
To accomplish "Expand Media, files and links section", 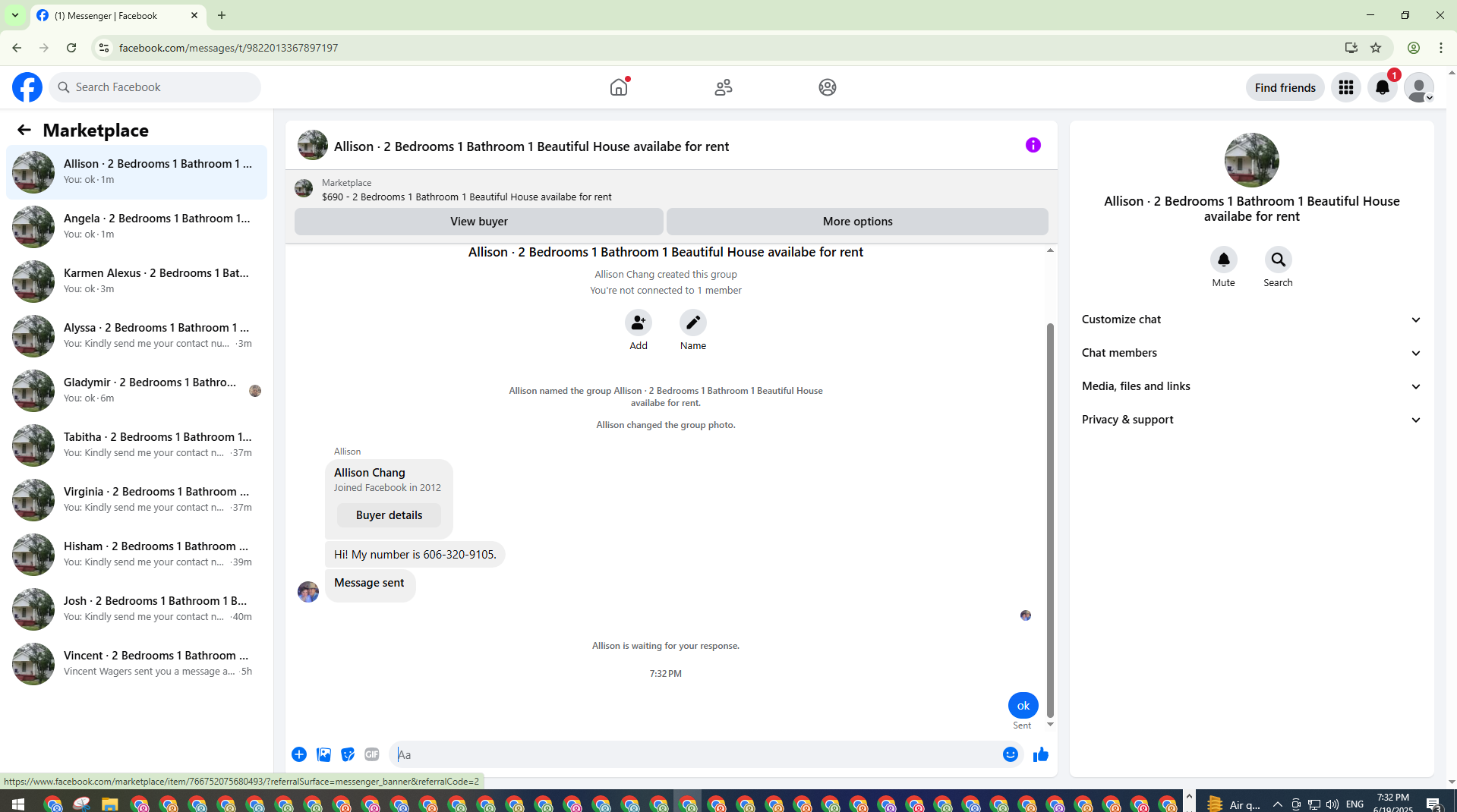I will click(x=1252, y=386).
